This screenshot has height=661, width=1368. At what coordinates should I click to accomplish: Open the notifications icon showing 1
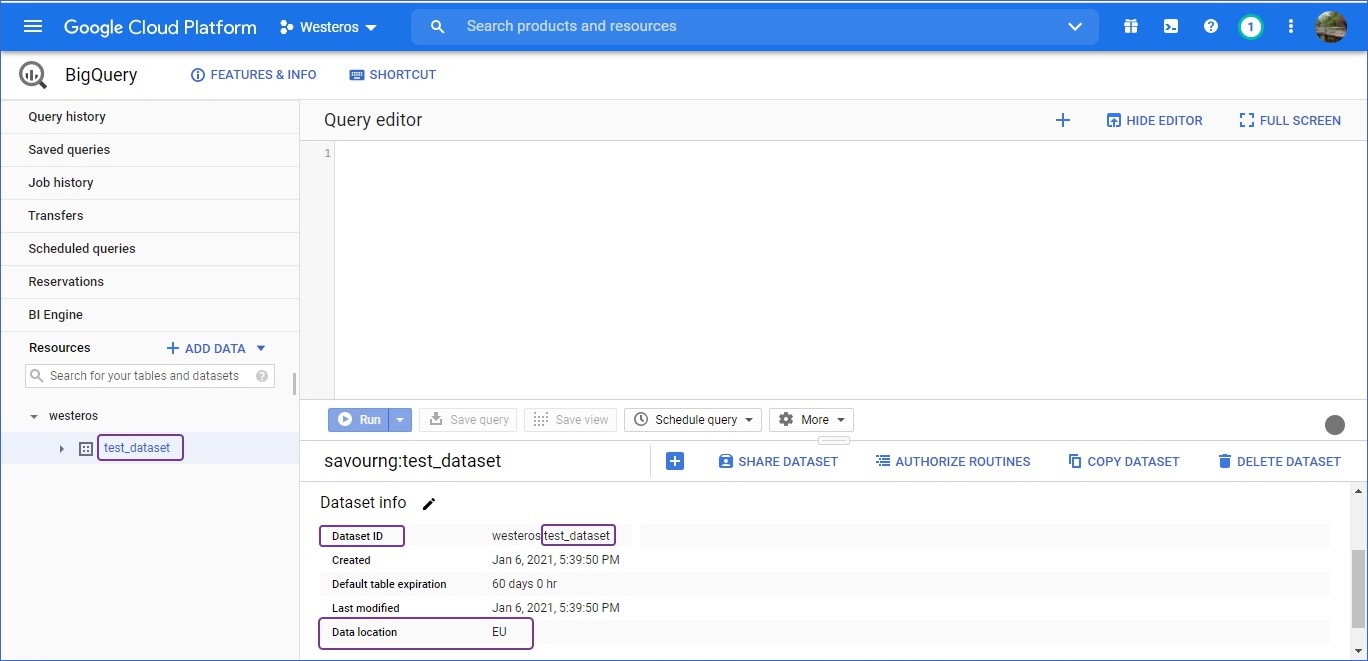coord(1251,26)
